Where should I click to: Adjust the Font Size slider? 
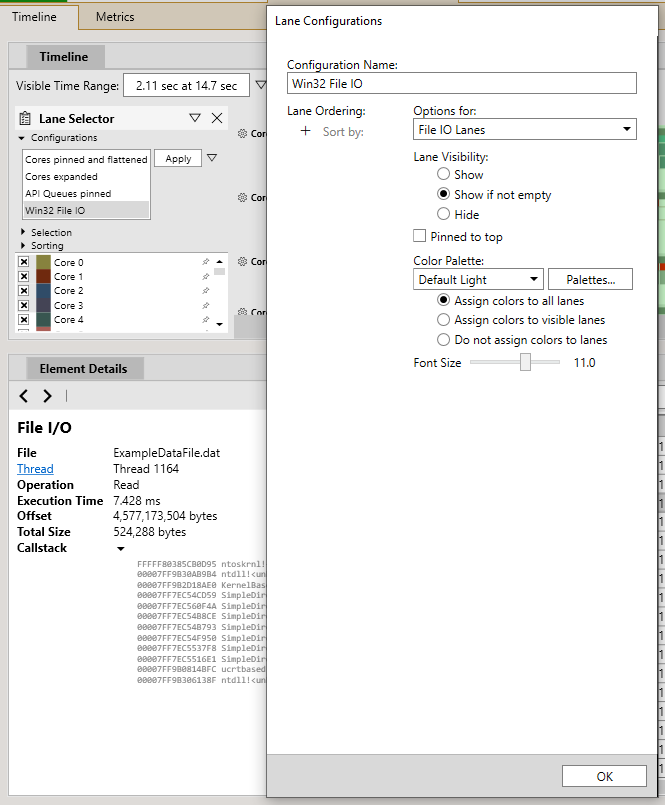click(x=525, y=362)
